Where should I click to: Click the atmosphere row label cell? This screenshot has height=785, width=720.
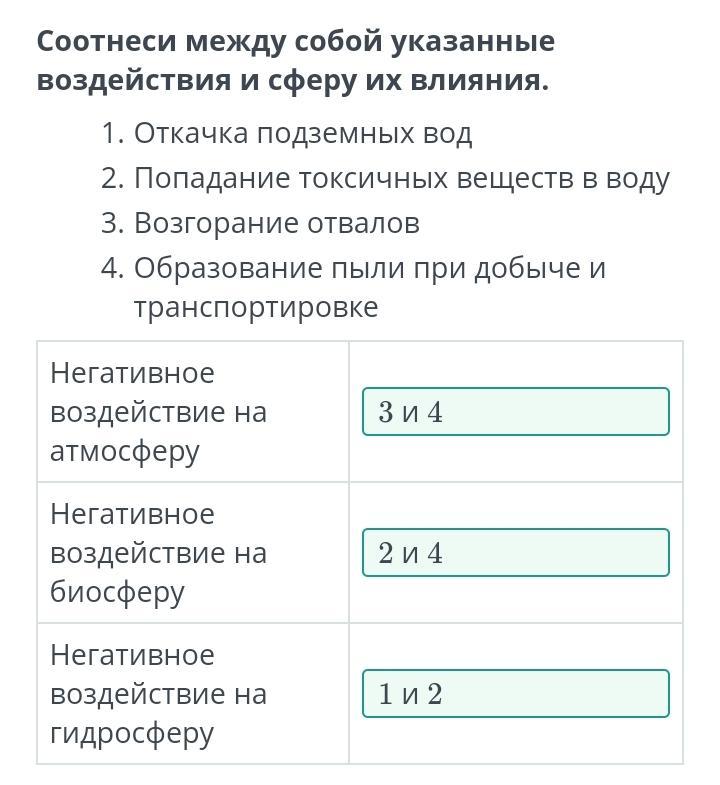pyautogui.click(x=193, y=412)
